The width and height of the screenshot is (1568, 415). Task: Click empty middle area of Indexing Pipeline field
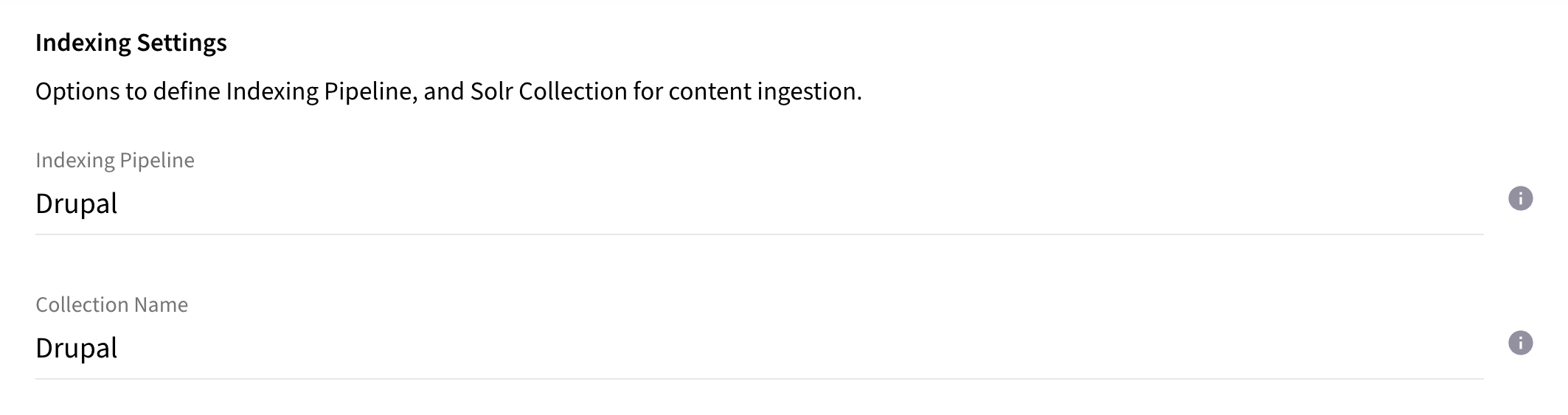760,203
